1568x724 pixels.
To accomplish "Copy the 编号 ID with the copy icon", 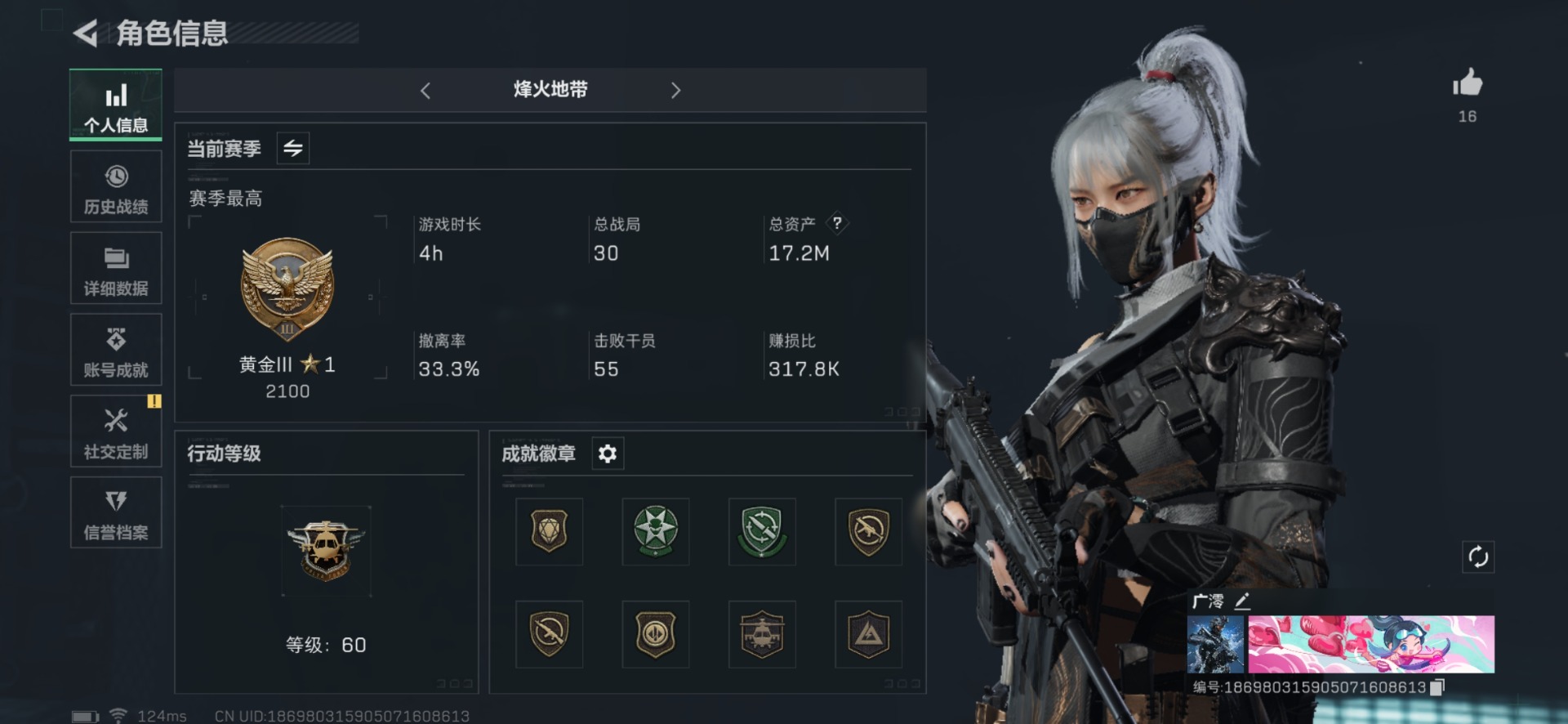I will pyautogui.click(x=1438, y=687).
